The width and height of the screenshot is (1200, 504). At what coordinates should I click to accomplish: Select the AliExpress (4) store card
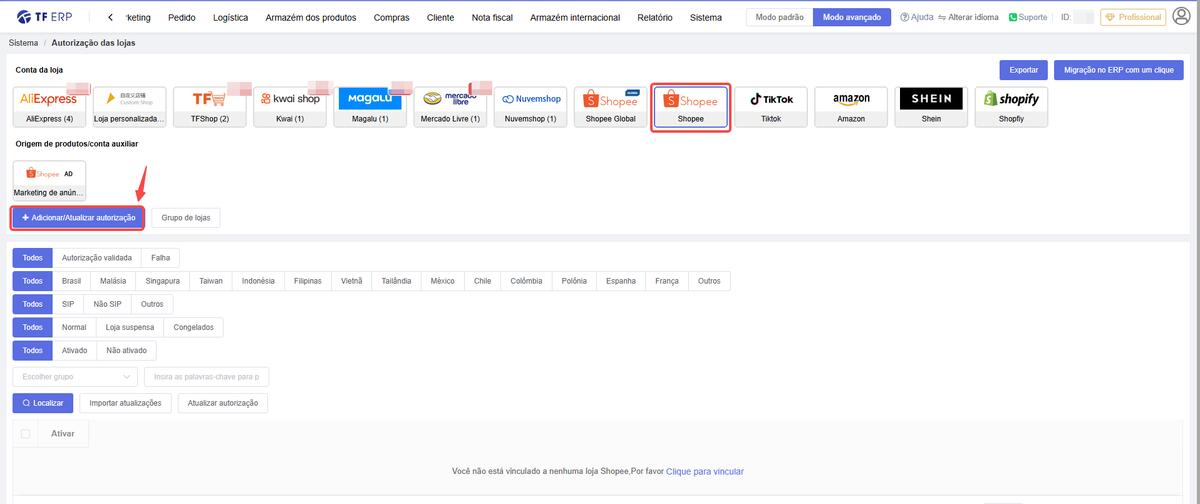coord(49,107)
